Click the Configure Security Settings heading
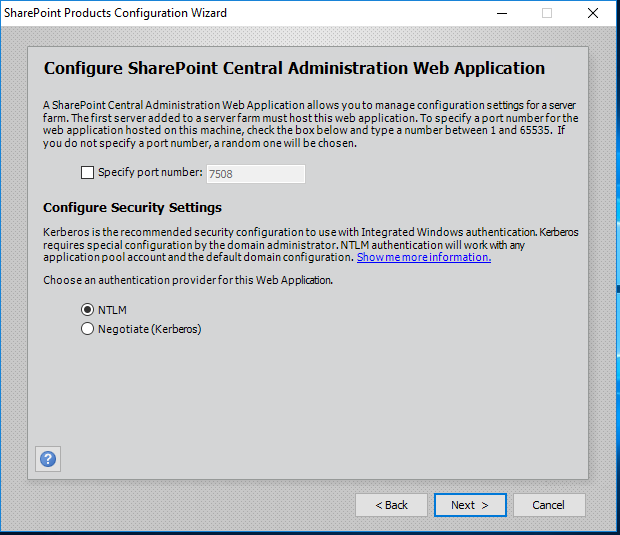The width and height of the screenshot is (620, 535). pyautogui.click(x=132, y=208)
